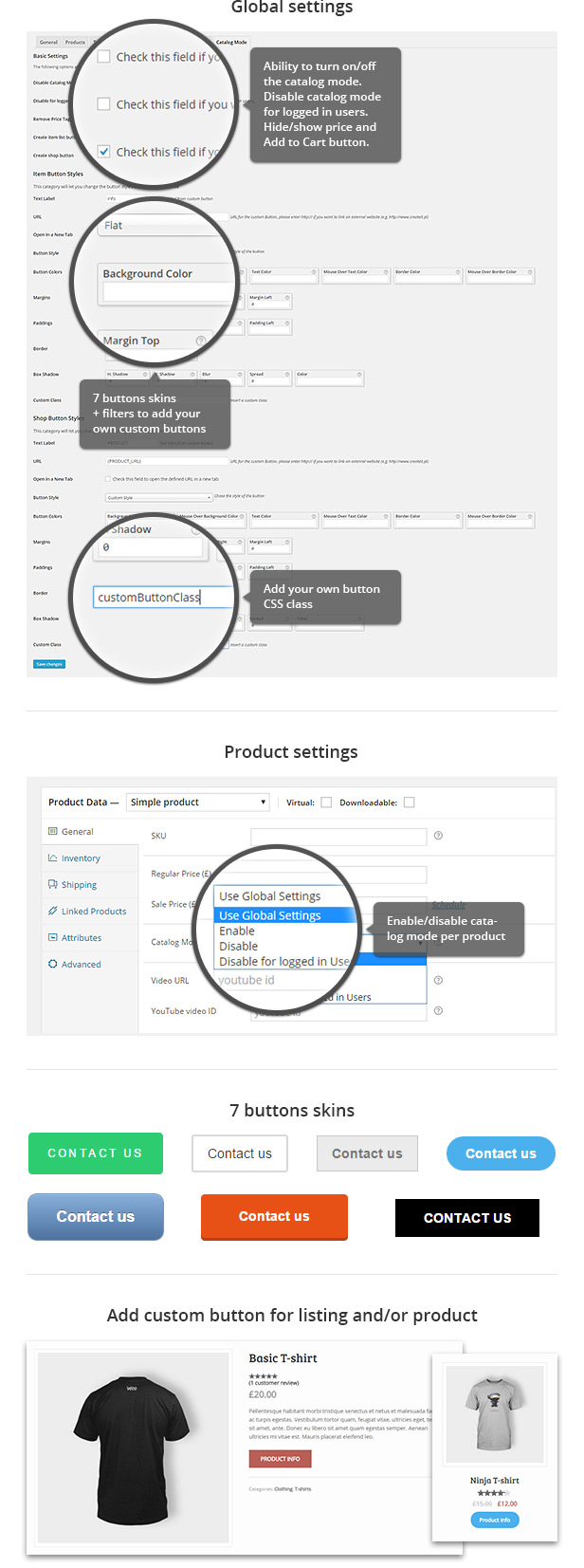Untick the checked magnified checkbox
Image resolution: width=584 pixels, height=1568 pixels.
[104, 152]
